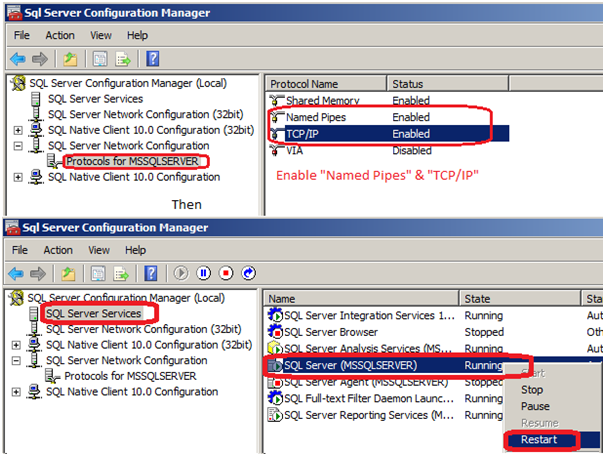Open Help menu in bottom window
The height and width of the screenshot is (456, 605).
click(x=135, y=250)
